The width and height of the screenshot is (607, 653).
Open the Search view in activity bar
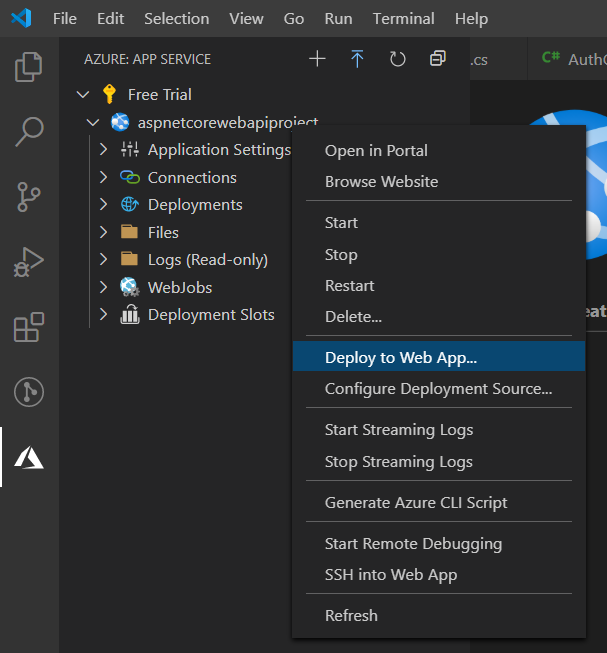click(29, 131)
